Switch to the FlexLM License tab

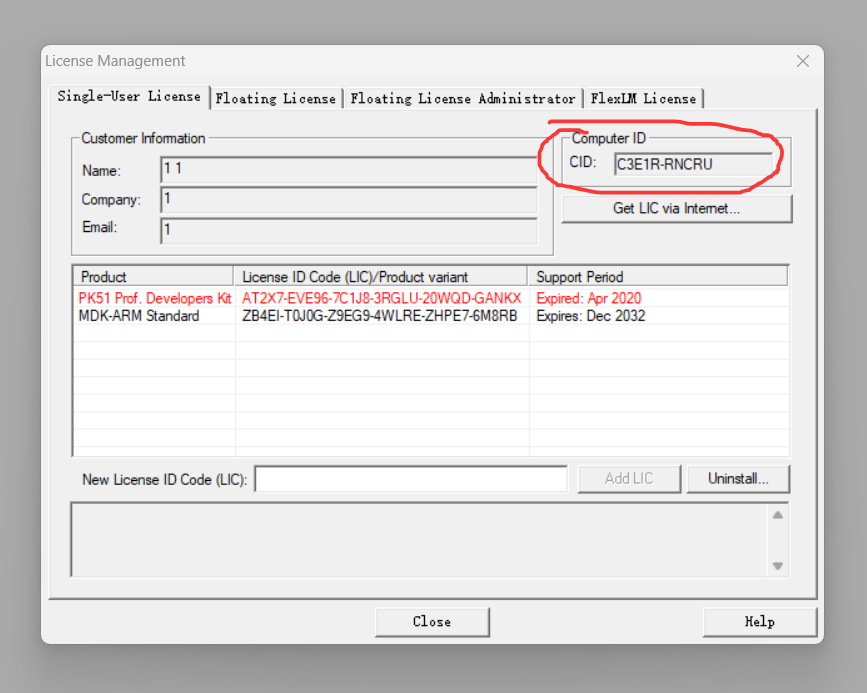coord(643,98)
